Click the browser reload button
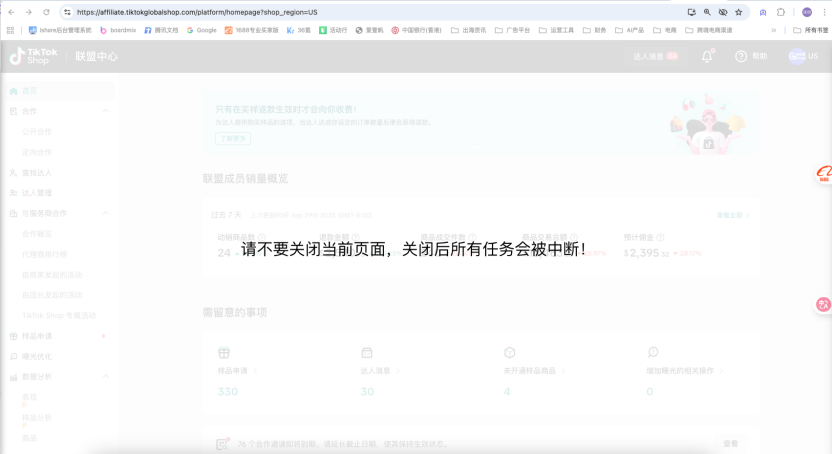This screenshot has width=832, height=454. click(46, 12)
